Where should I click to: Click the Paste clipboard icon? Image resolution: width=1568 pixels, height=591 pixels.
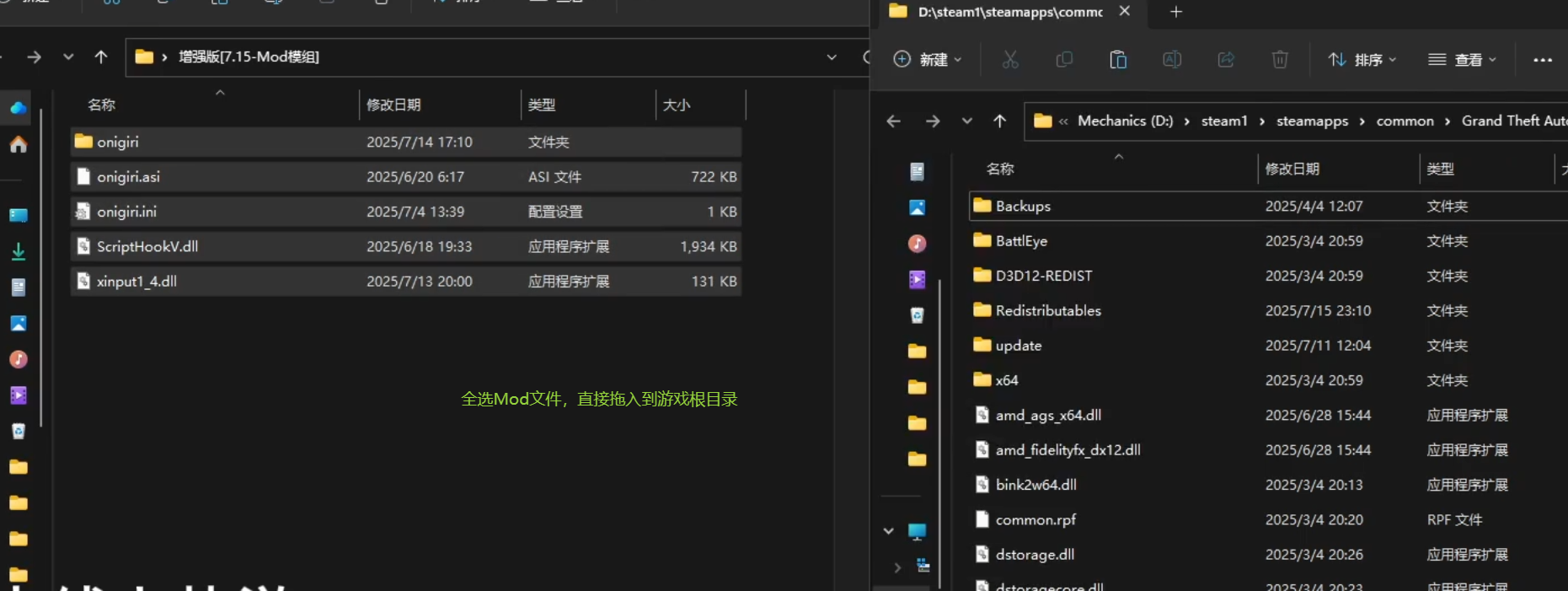[1118, 60]
